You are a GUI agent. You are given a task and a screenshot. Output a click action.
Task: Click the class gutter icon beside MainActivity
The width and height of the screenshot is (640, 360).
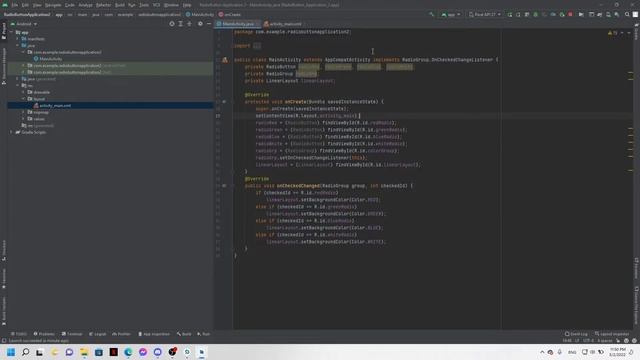click(x=225, y=60)
